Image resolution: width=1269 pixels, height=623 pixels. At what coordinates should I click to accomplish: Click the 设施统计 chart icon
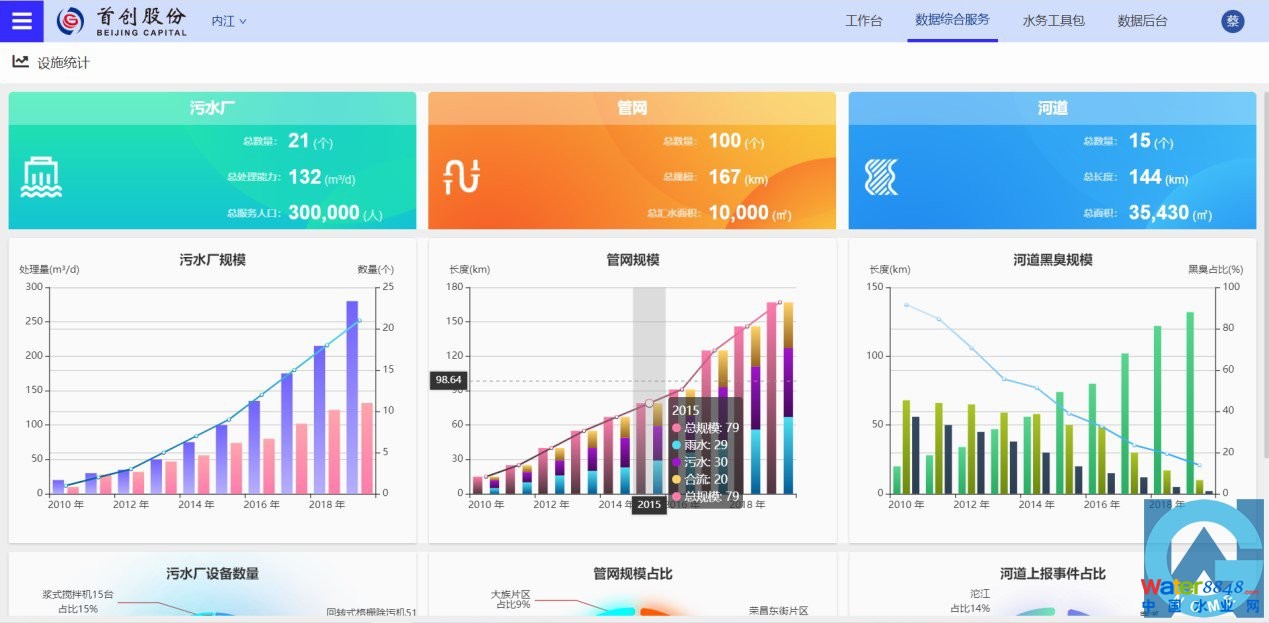20,62
